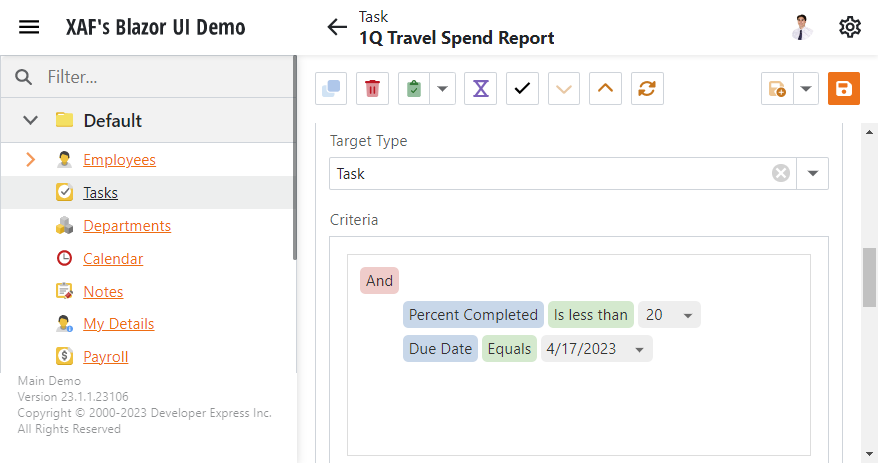Open the user avatar profile
The width and height of the screenshot is (878, 463).
(802, 27)
